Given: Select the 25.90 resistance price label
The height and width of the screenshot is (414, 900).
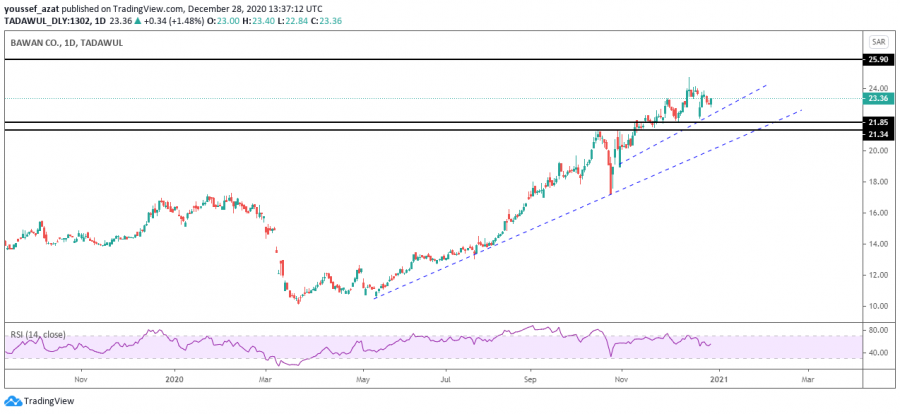Looking at the screenshot, I should 878,61.
